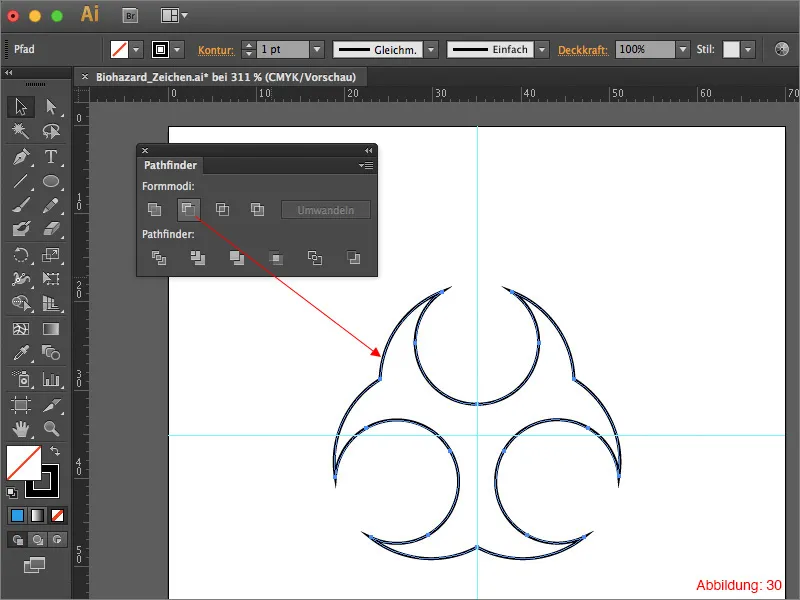Switch to the Pathfinder tab
This screenshot has width=800, height=600.
click(170, 165)
